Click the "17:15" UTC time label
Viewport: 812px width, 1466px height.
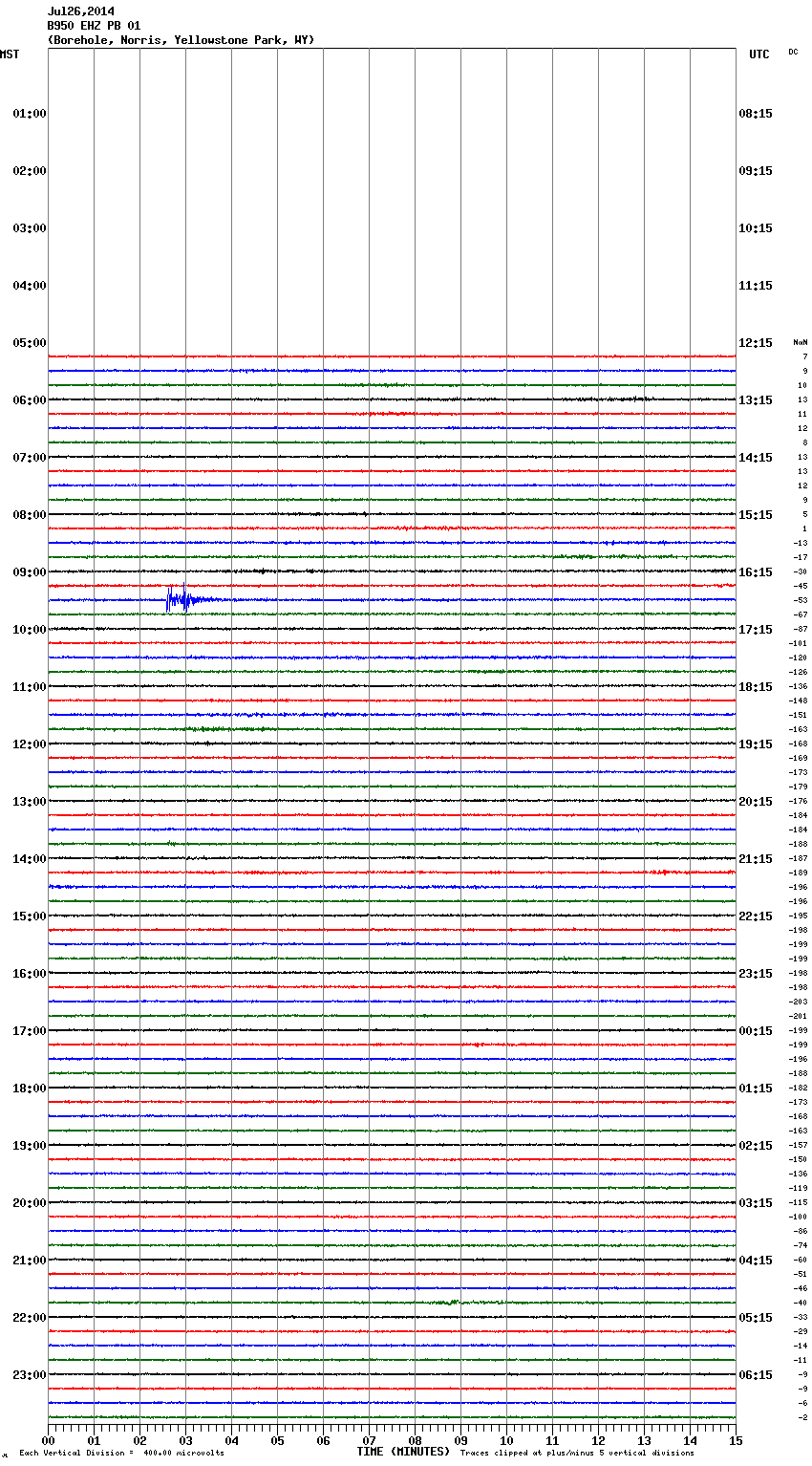[756, 630]
